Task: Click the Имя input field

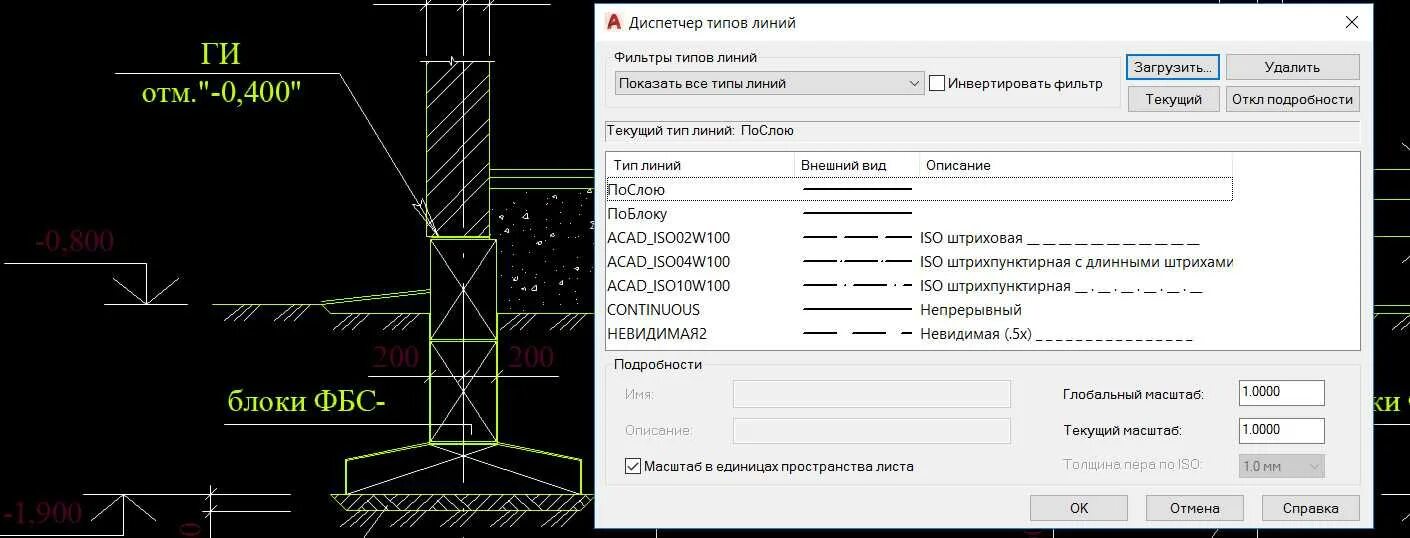Action: point(871,394)
